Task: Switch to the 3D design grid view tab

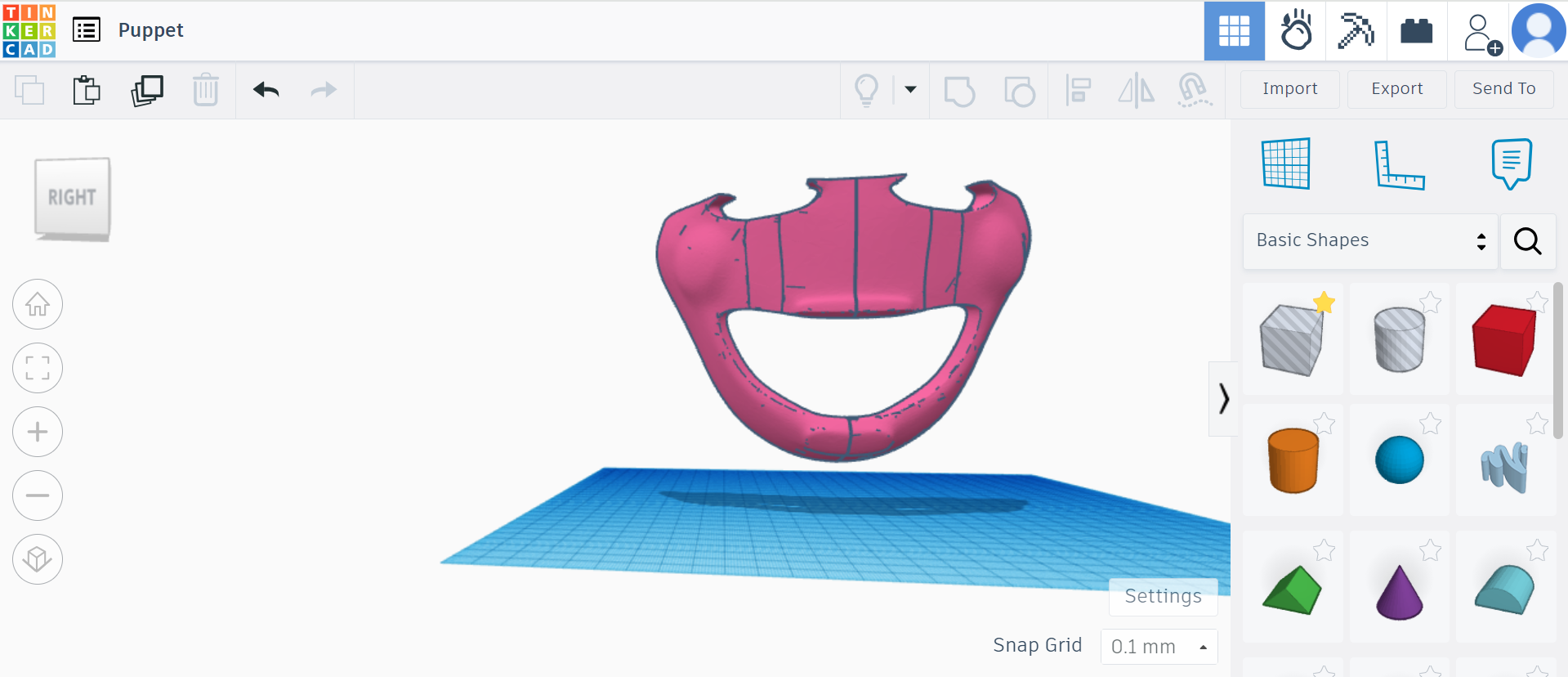Action: [1234, 31]
